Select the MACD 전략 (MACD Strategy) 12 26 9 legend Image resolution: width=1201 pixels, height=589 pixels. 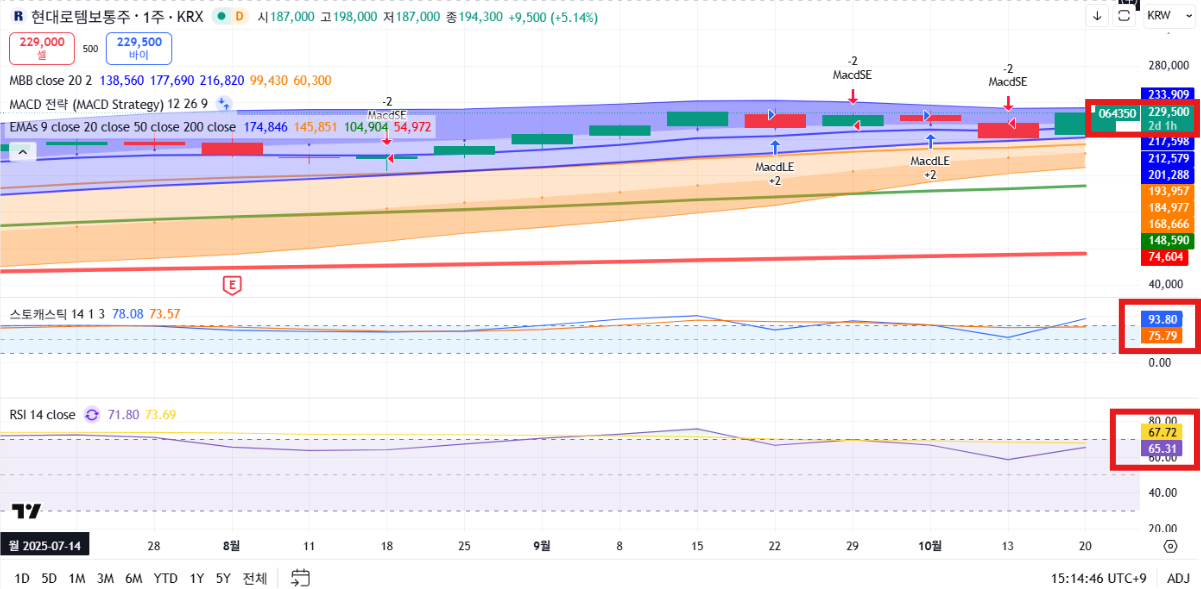pos(109,104)
